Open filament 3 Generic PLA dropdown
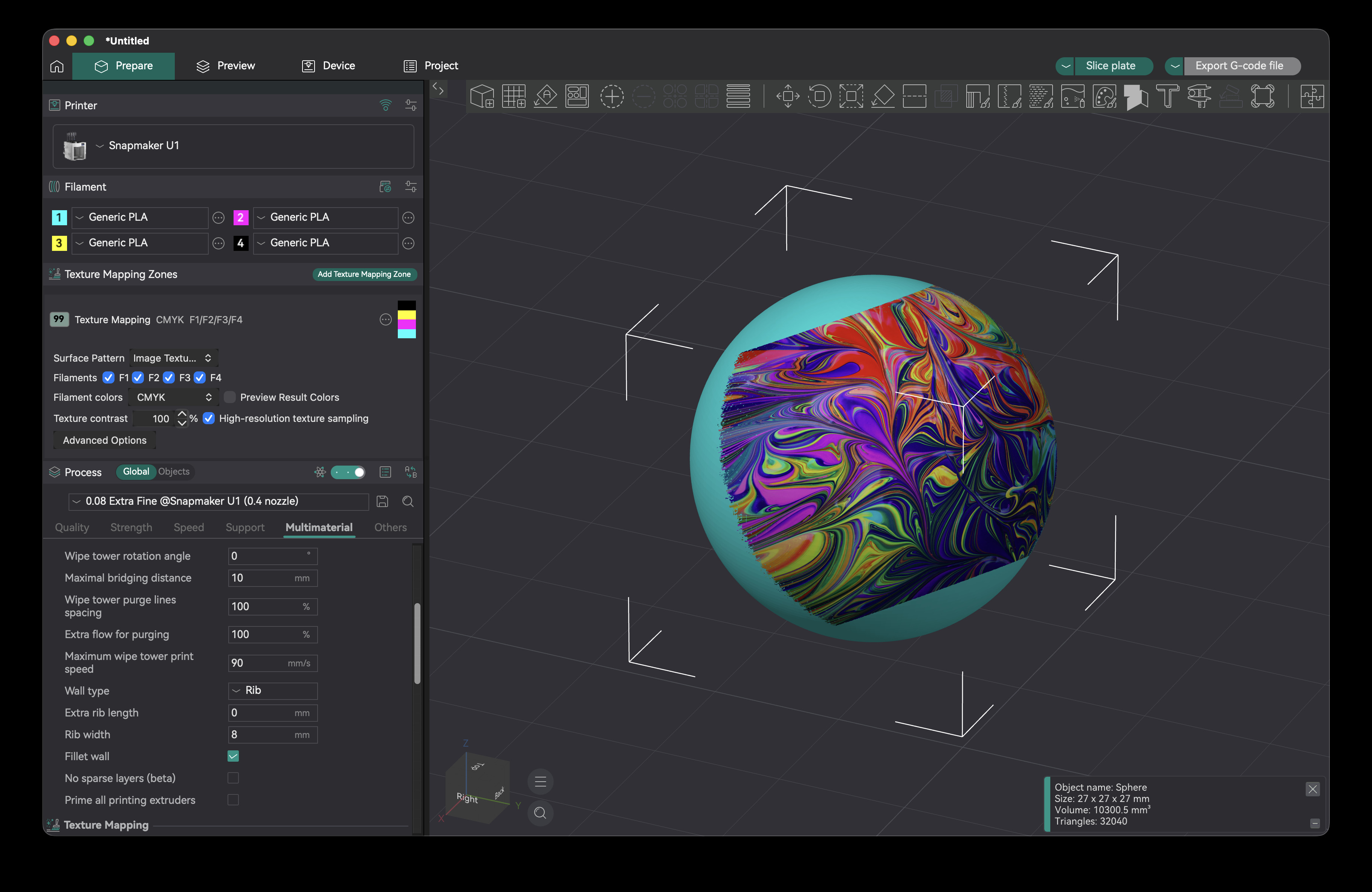Viewport: 1372px width, 892px height. tap(139, 243)
